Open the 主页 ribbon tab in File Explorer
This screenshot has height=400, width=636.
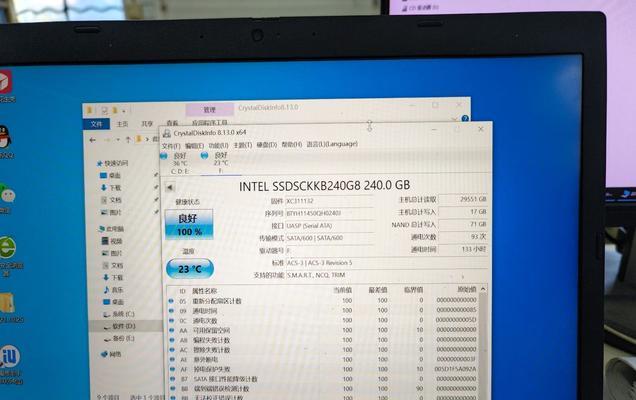[122, 124]
